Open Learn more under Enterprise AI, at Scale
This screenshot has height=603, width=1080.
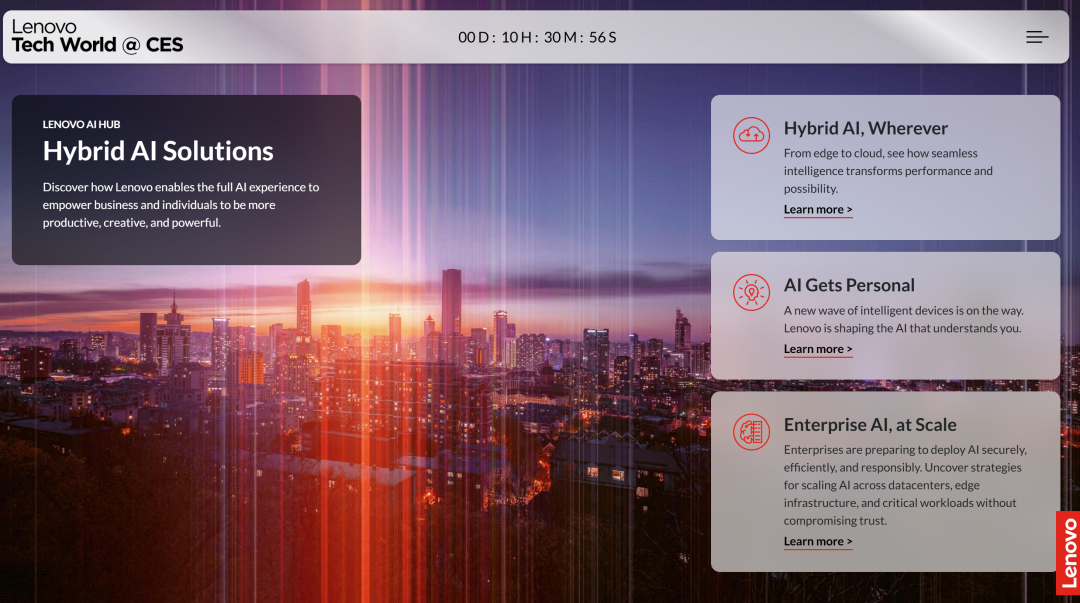(818, 542)
